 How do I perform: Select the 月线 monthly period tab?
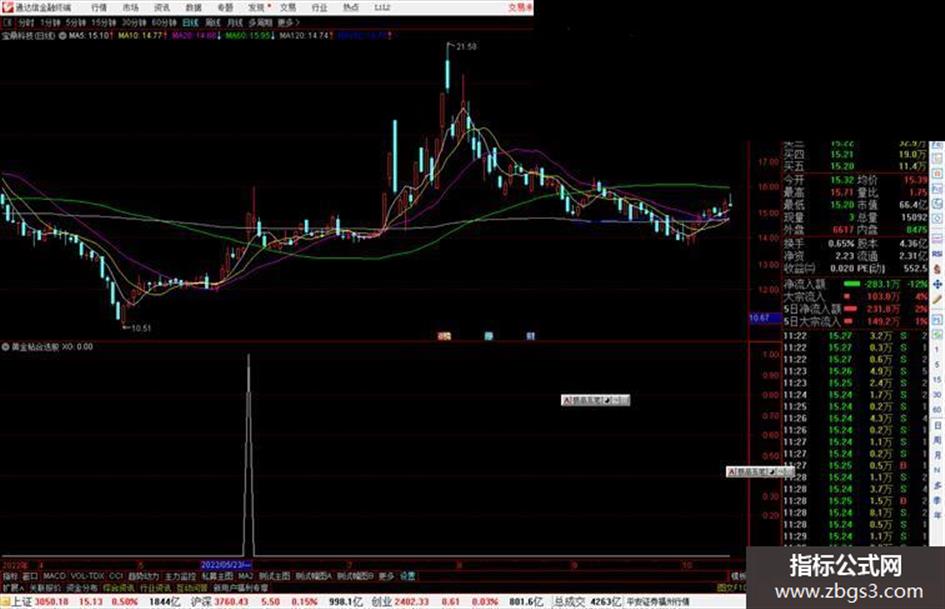click(234, 22)
